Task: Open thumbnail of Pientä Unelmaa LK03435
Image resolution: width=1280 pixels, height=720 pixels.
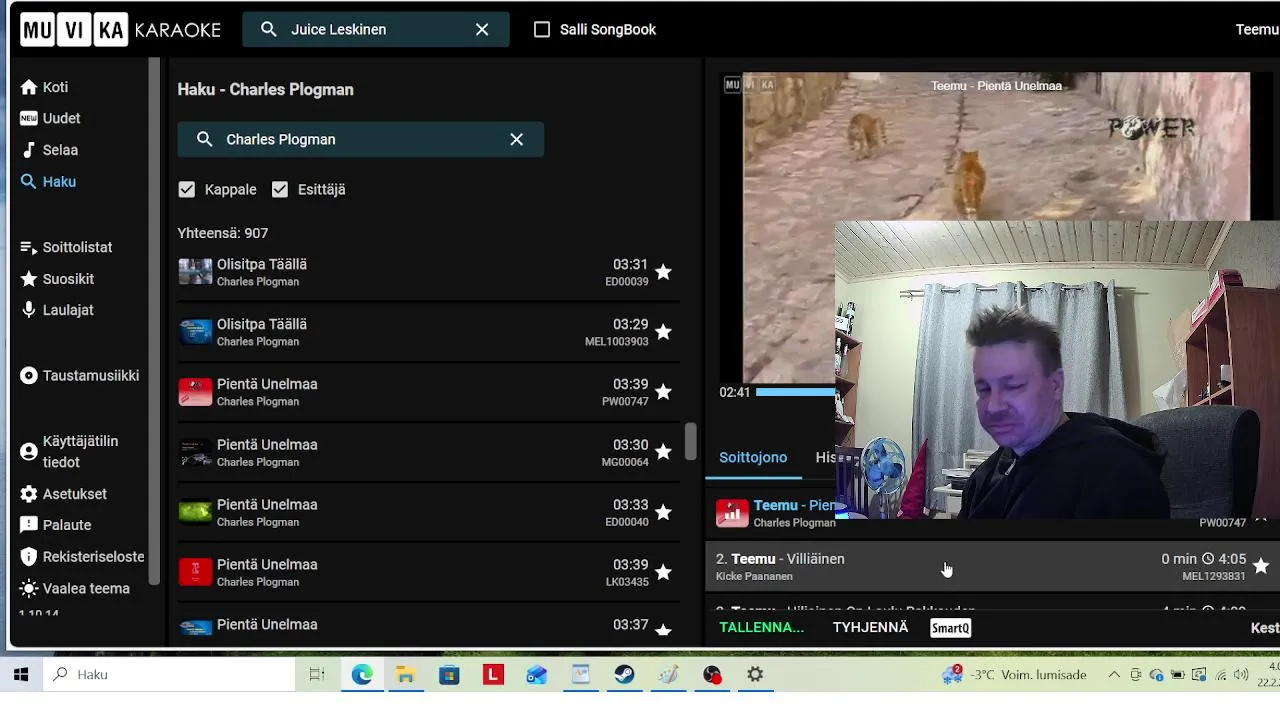Action: (x=195, y=572)
